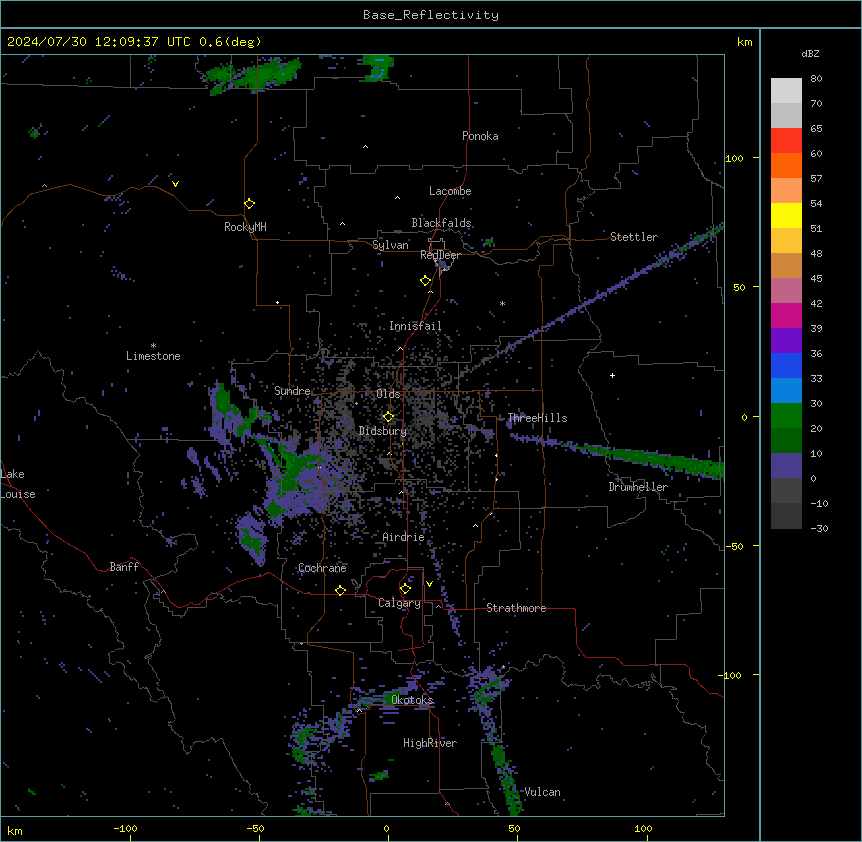Select the blue 33-36 dBZ legend swatch
The width and height of the screenshot is (862, 842).
click(x=786, y=365)
